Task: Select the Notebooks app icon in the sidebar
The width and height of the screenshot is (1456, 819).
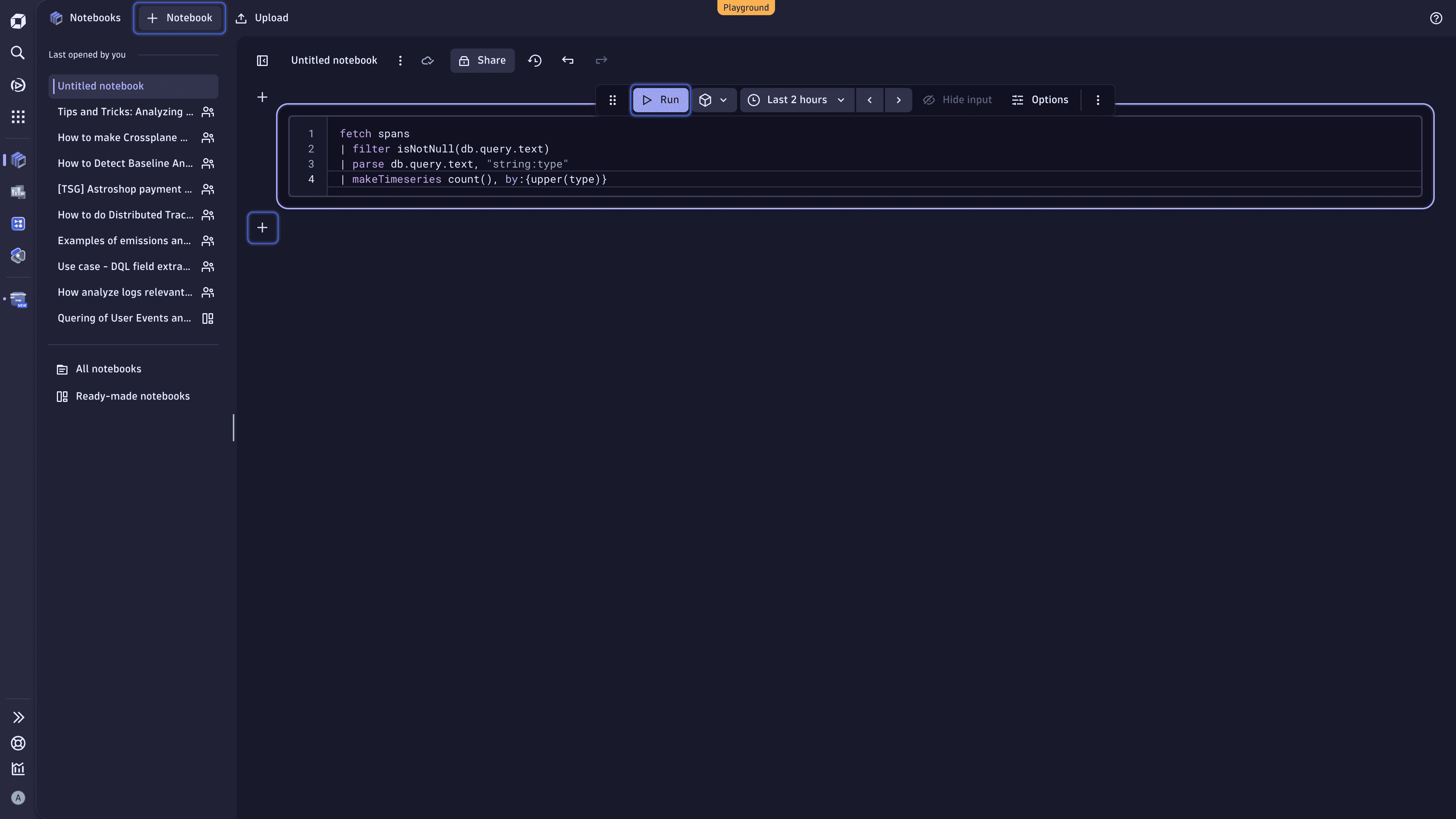Action: (x=17, y=160)
